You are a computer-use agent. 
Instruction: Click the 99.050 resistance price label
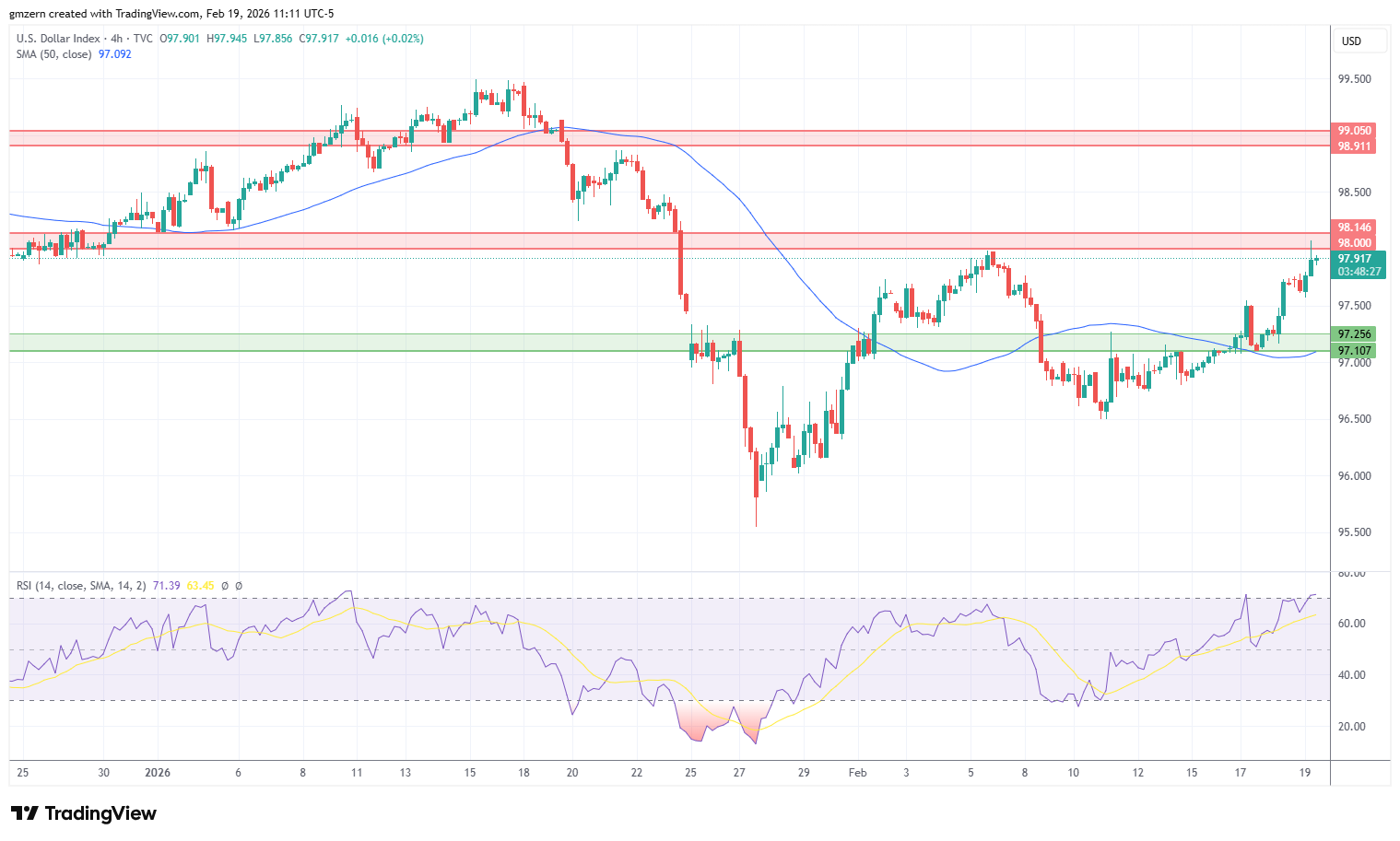pos(1354,131)
